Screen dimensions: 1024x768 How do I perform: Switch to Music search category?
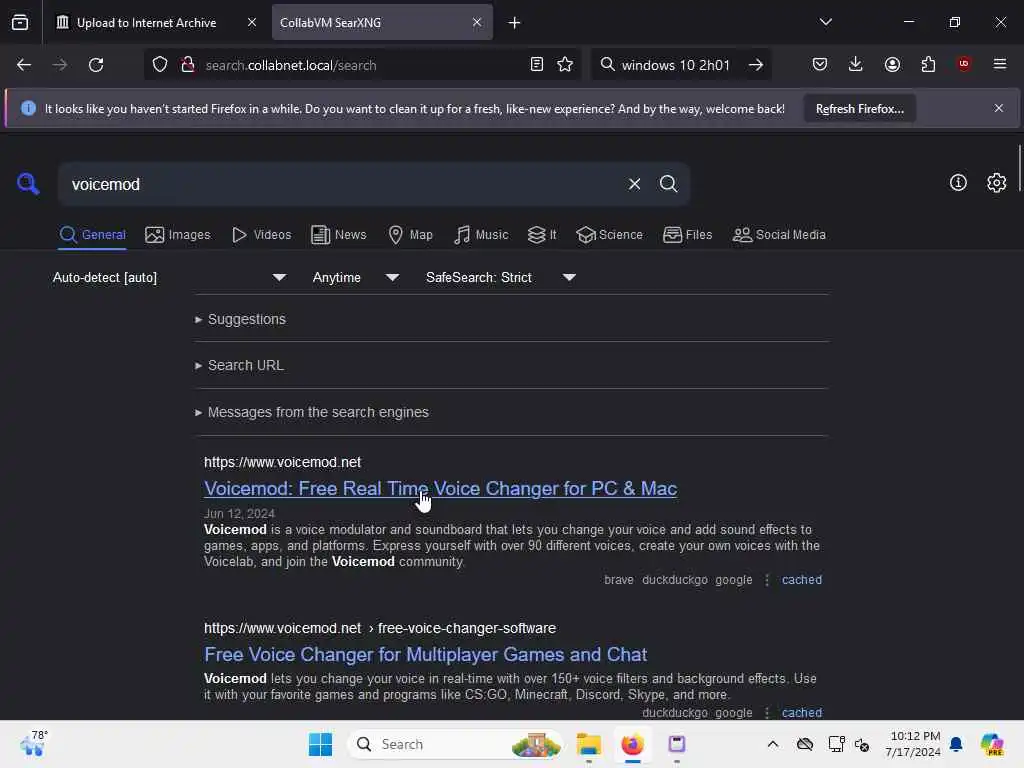481,234
